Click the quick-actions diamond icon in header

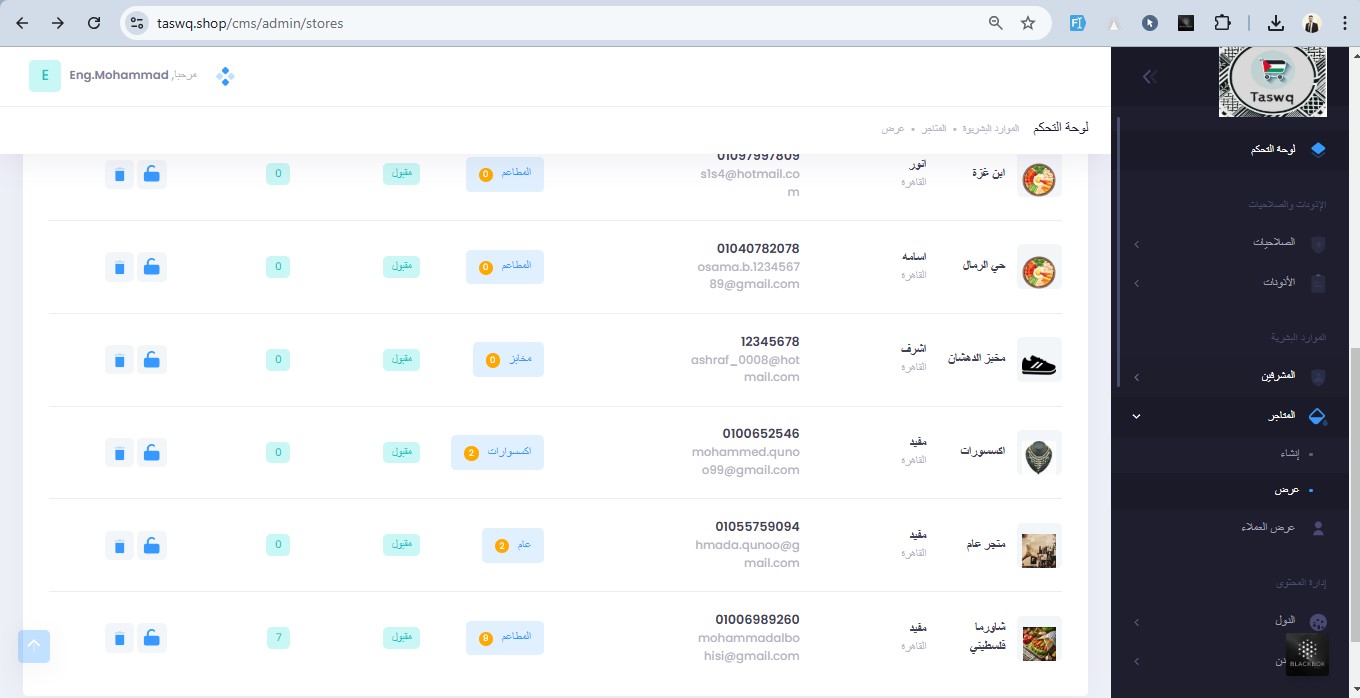(x=225, y=76)
